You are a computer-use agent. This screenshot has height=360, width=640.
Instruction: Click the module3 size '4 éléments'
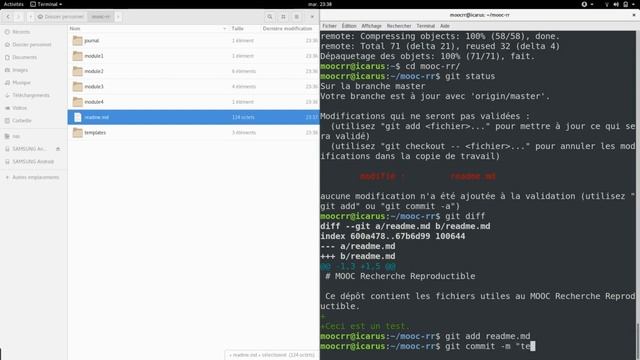pyautogui.click(x=244, y=87)
